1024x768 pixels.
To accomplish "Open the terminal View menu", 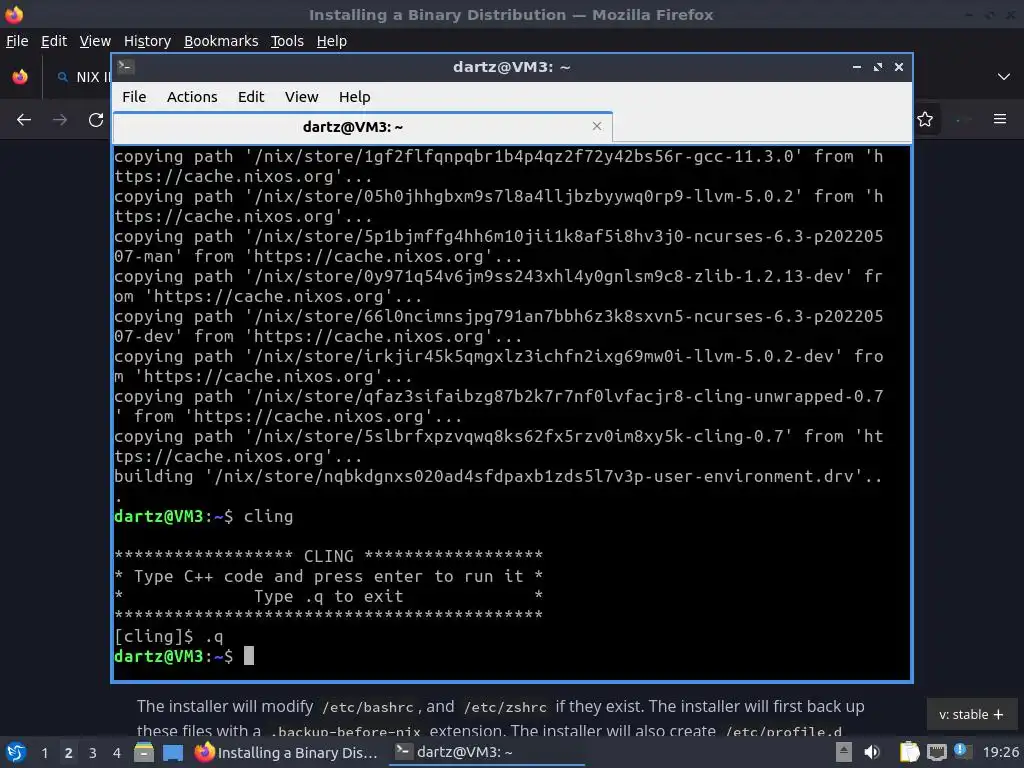I will 301,97.
